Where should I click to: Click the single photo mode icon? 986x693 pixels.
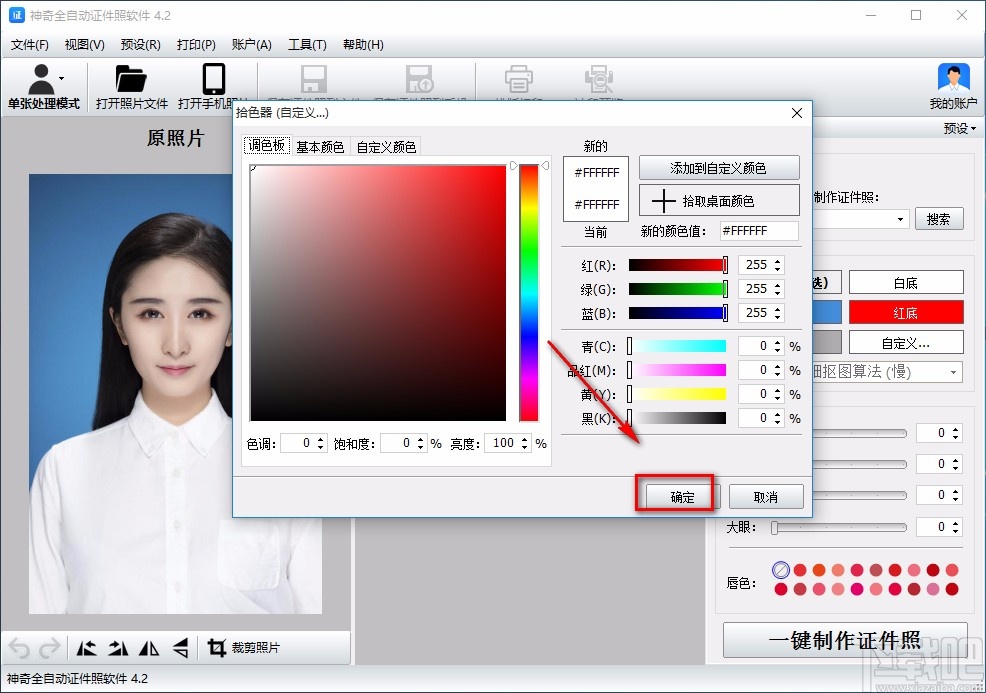tap(41, 80)
